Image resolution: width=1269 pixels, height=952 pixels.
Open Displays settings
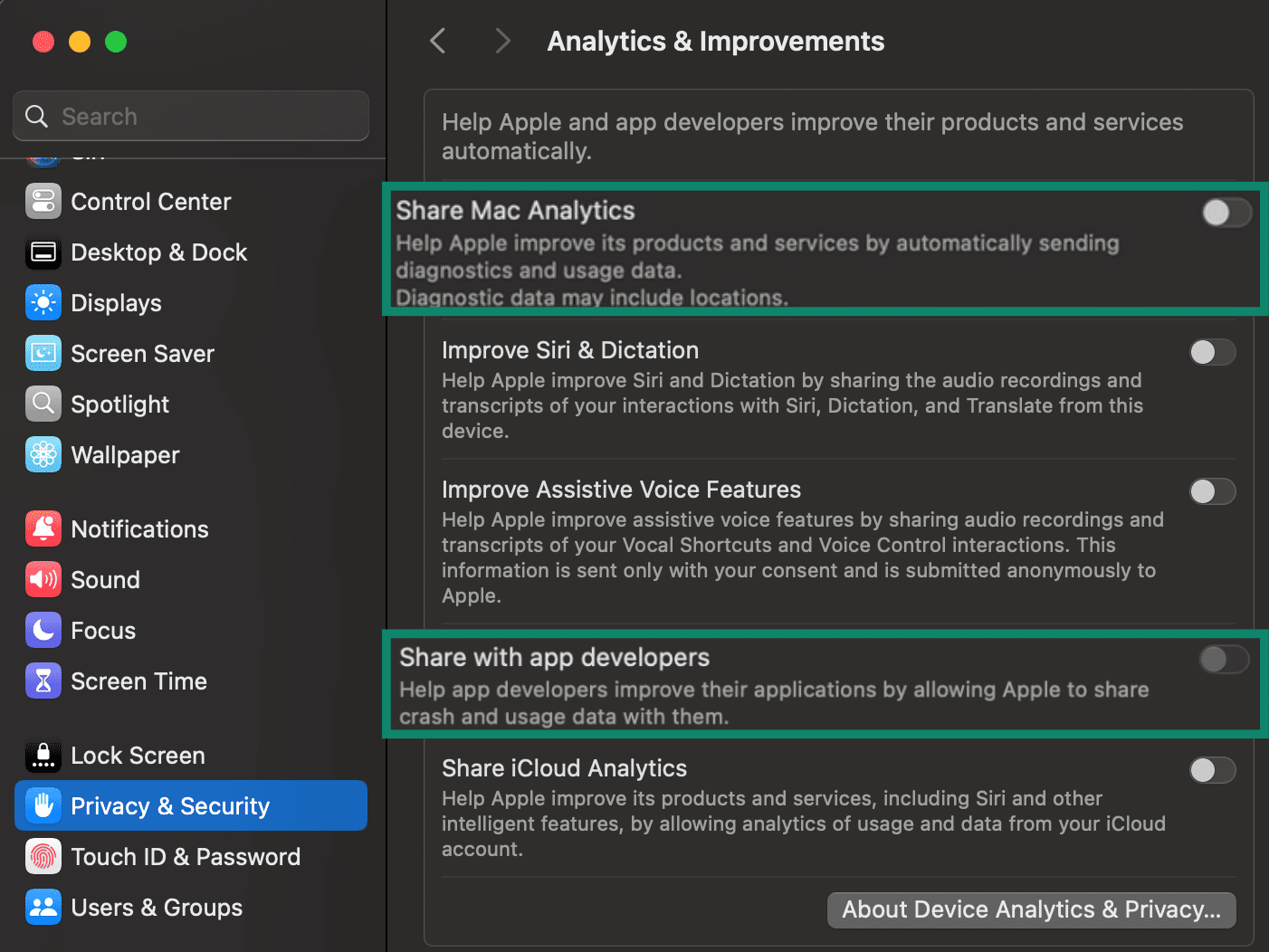point(43,303)
